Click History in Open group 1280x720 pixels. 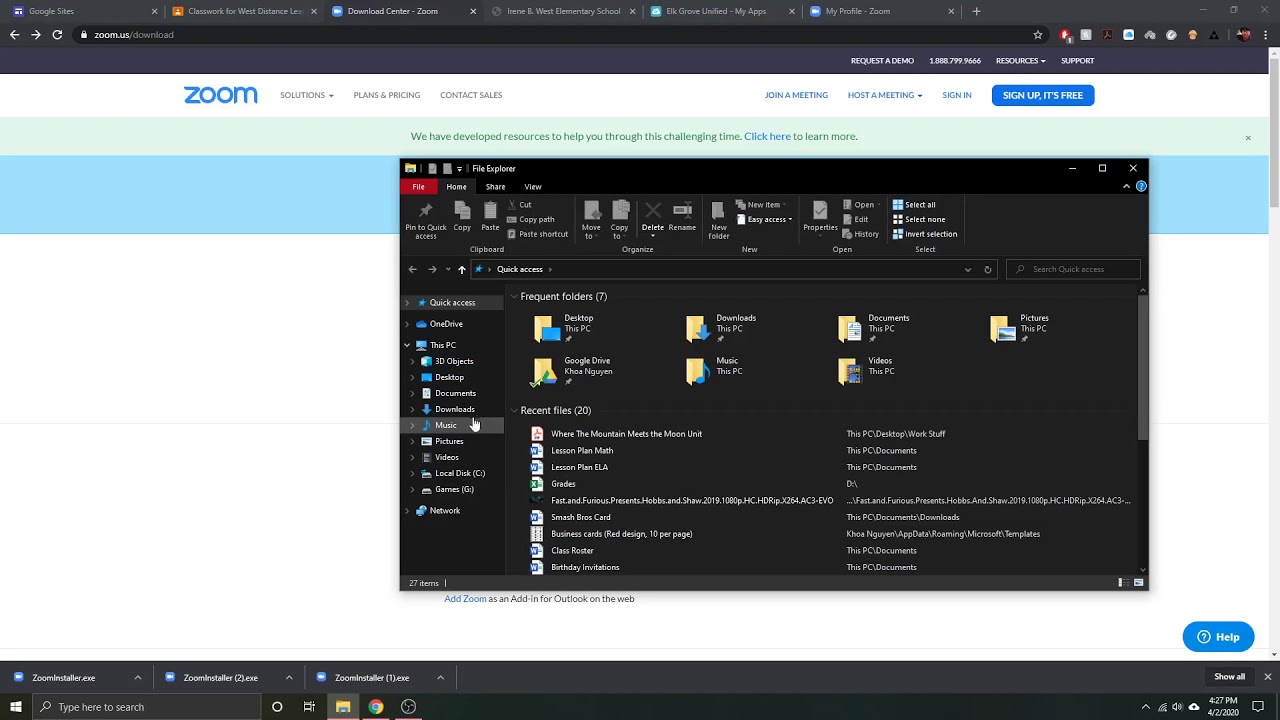click(861, 234)
